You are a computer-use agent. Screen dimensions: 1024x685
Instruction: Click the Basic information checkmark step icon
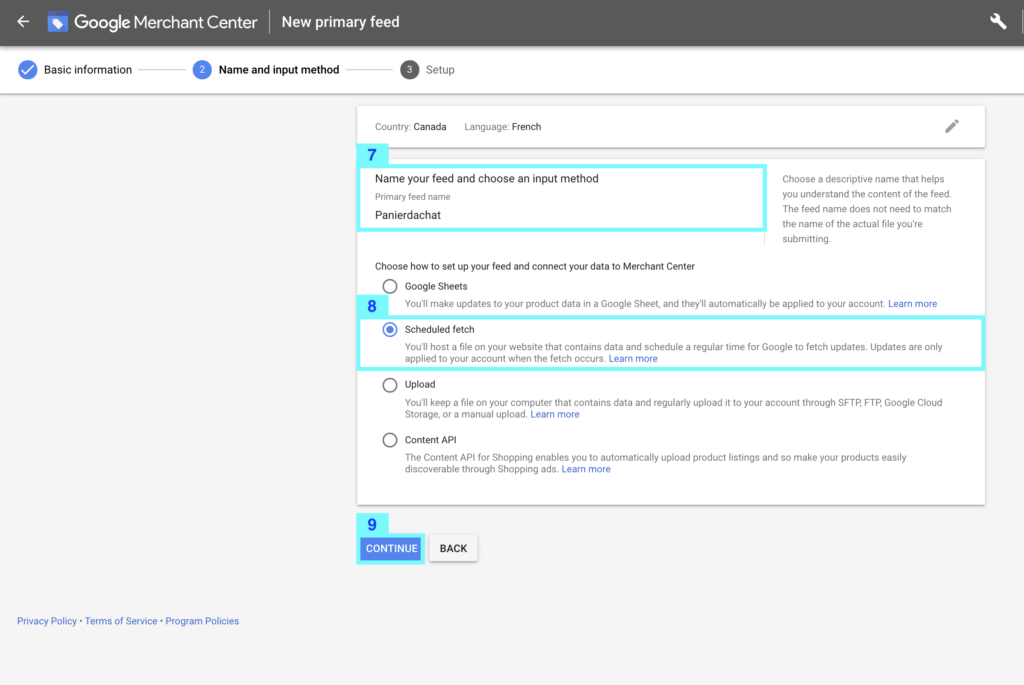pos(27,70)
